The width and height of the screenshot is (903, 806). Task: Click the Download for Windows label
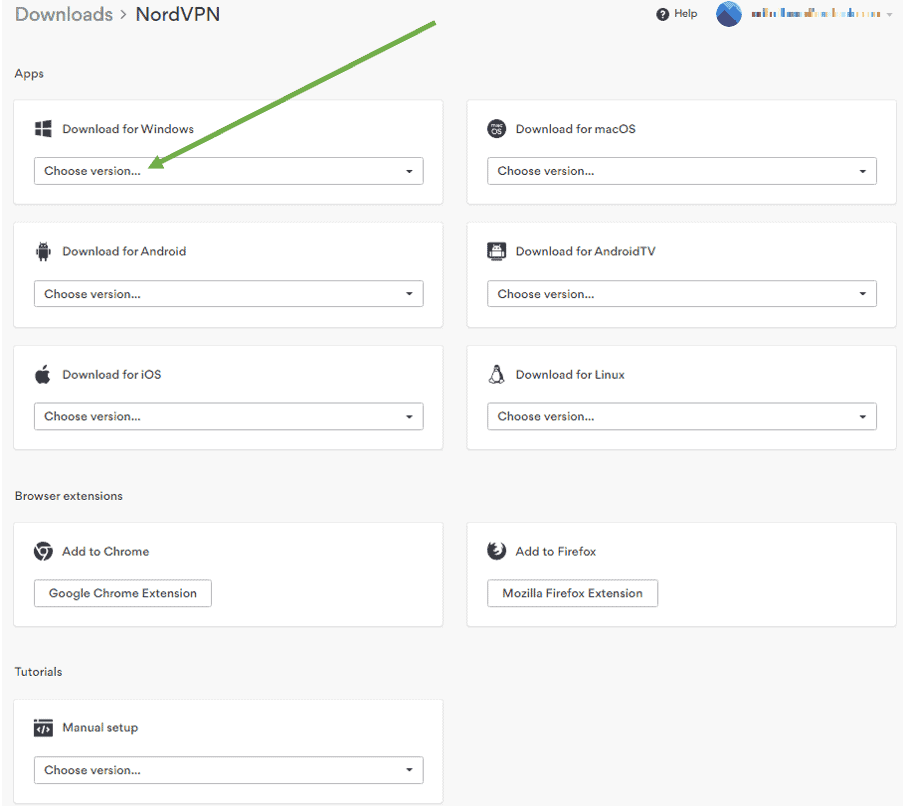coord(128,129)
